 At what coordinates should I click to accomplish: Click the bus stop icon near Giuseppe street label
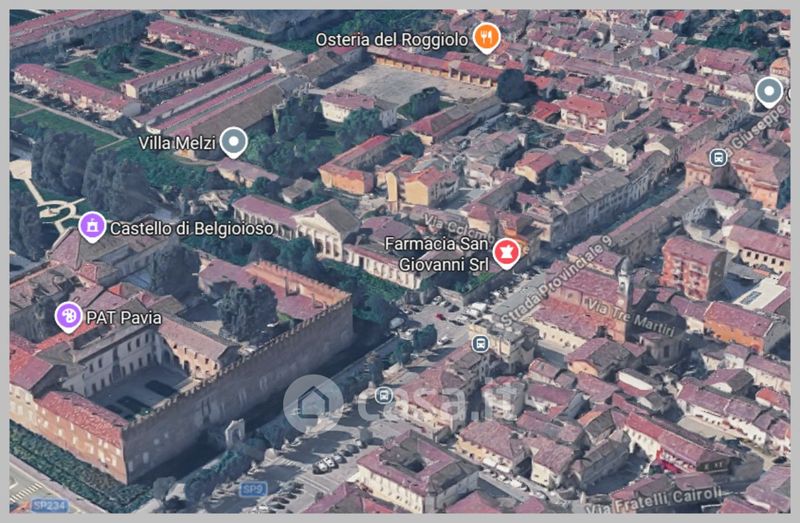pos(718,157)
